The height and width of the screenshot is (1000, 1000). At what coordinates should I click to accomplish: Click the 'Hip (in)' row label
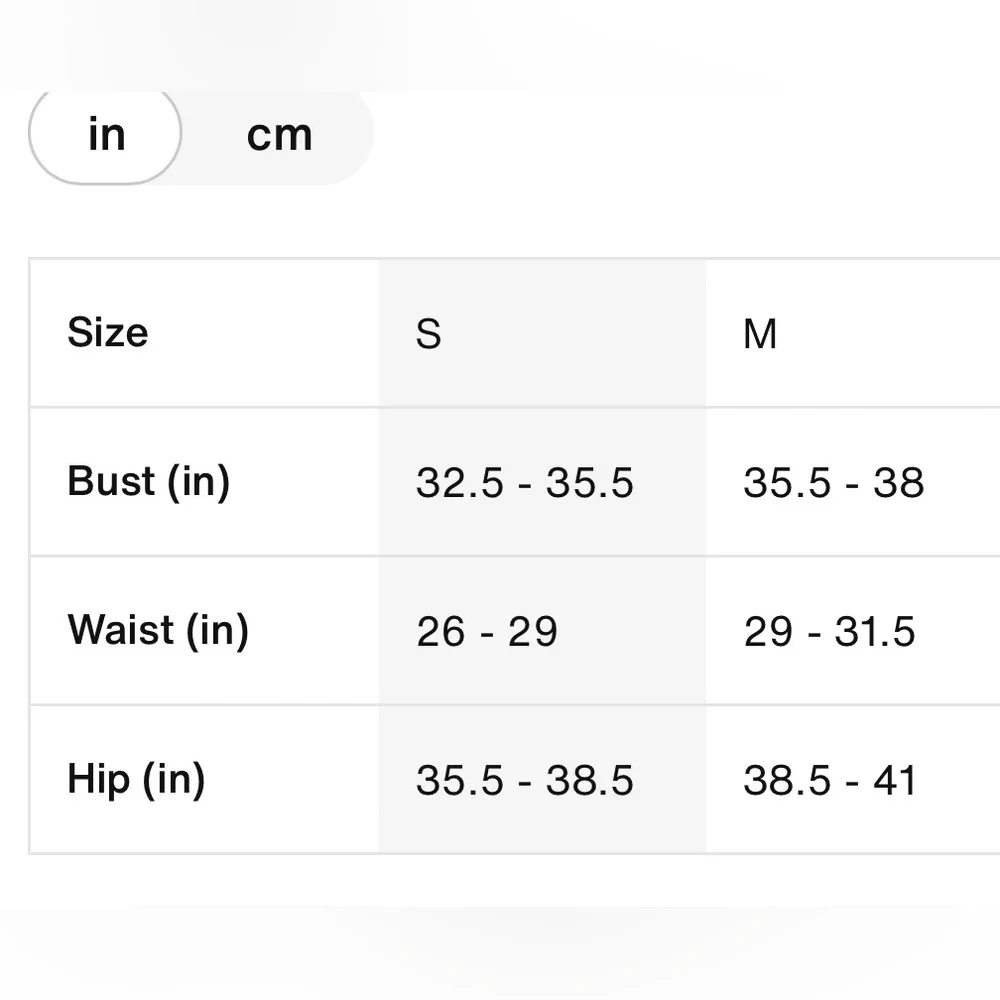click(x=136, y=779)
